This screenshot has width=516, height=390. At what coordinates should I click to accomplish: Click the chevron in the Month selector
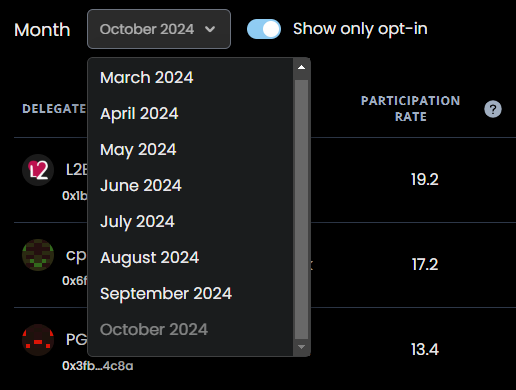pos(210,29)
